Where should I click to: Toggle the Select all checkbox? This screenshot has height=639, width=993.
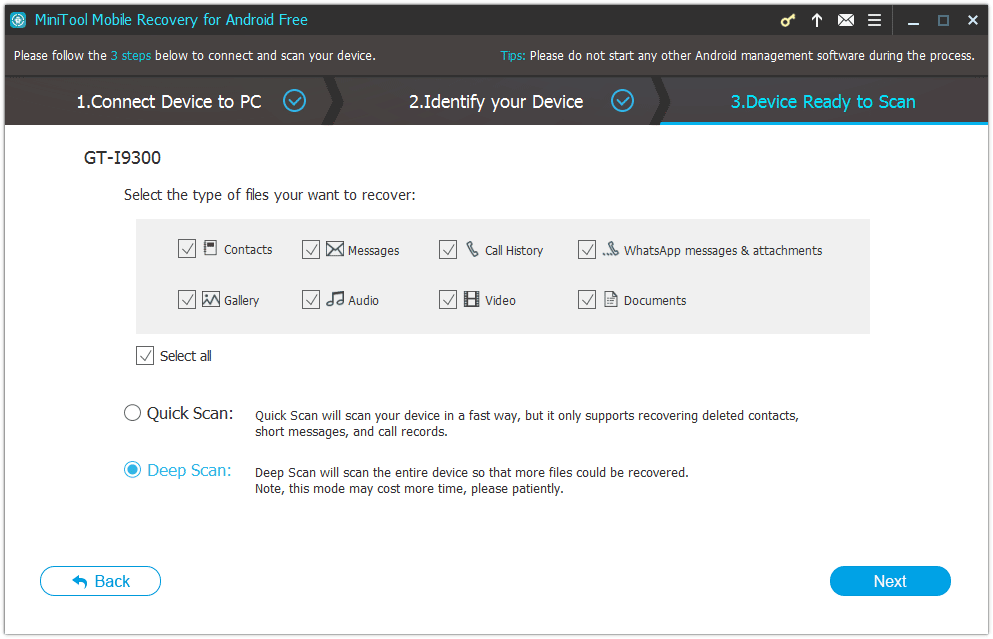(x=145, y=355)
